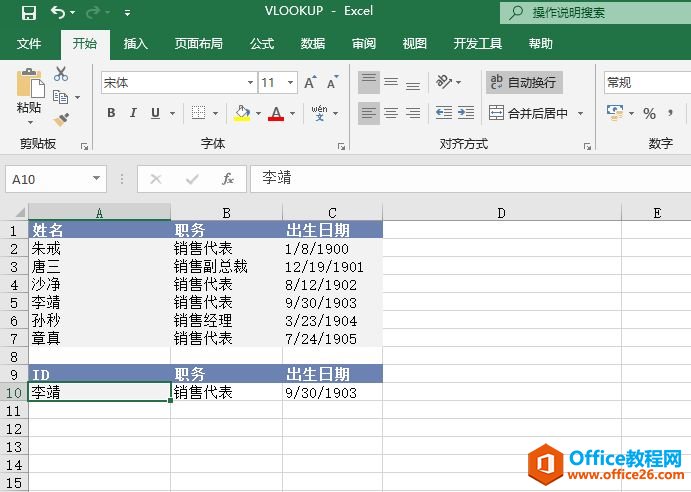
Task: Apply Percent Style
Action: point(649,113)
